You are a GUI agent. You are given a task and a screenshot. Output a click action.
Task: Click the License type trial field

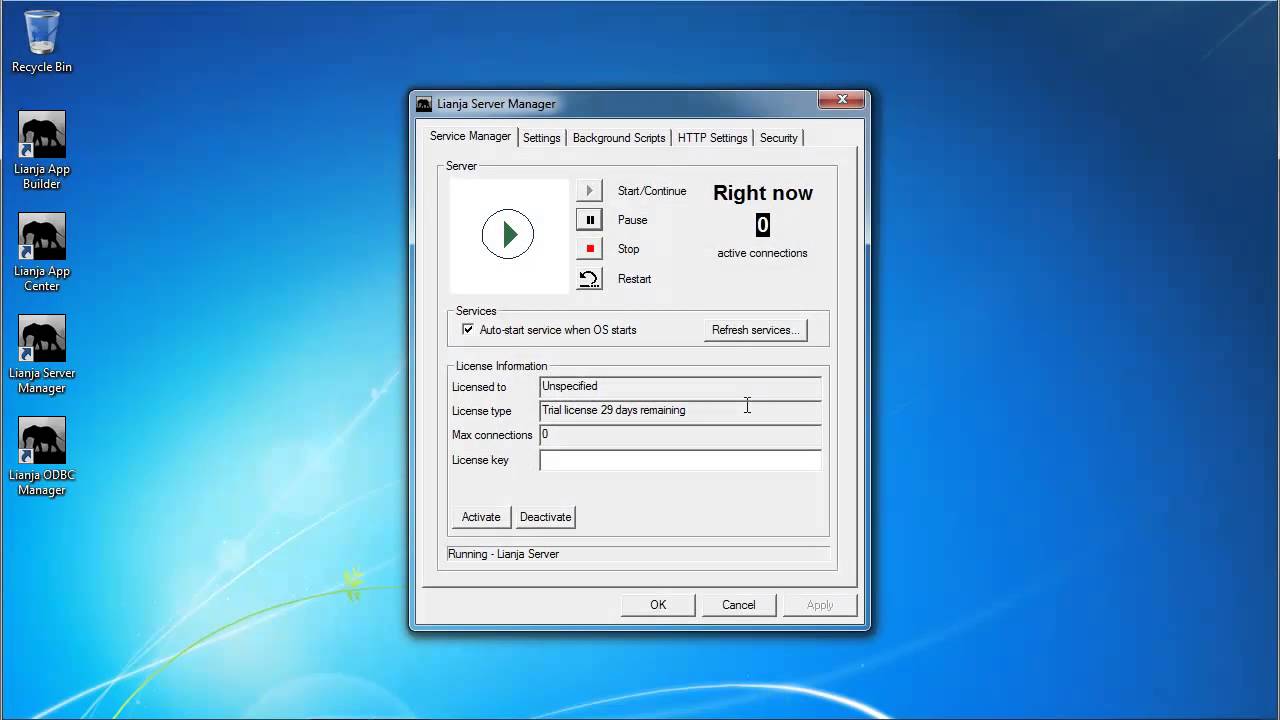click(680, 411)
